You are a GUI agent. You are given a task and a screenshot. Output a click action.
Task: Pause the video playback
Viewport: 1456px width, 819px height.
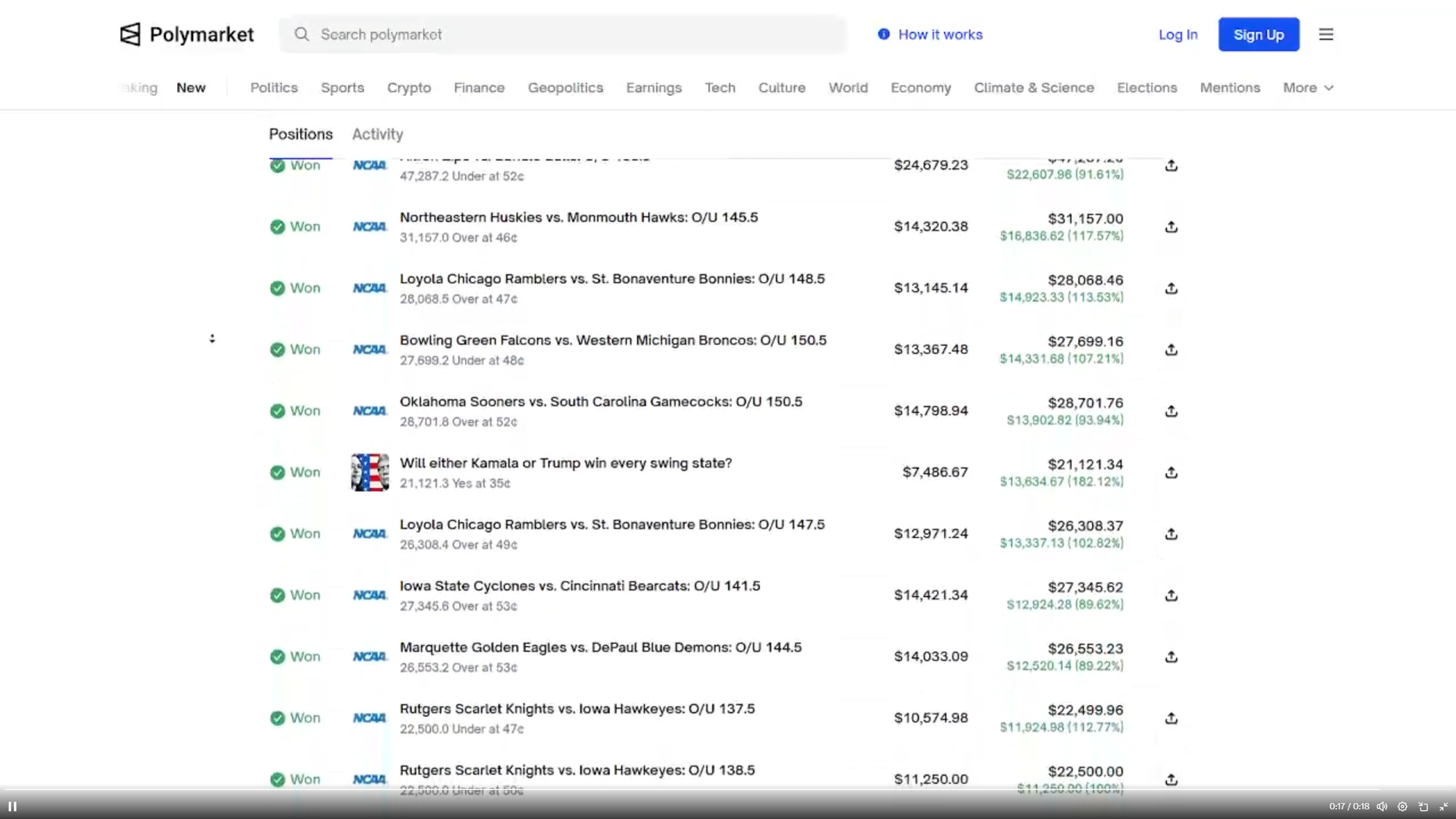pos(12,807)
